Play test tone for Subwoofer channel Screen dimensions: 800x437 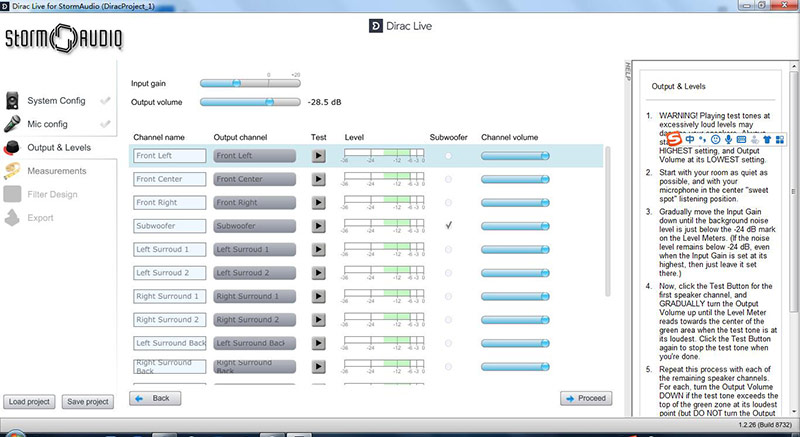click(x=318, y=226)
